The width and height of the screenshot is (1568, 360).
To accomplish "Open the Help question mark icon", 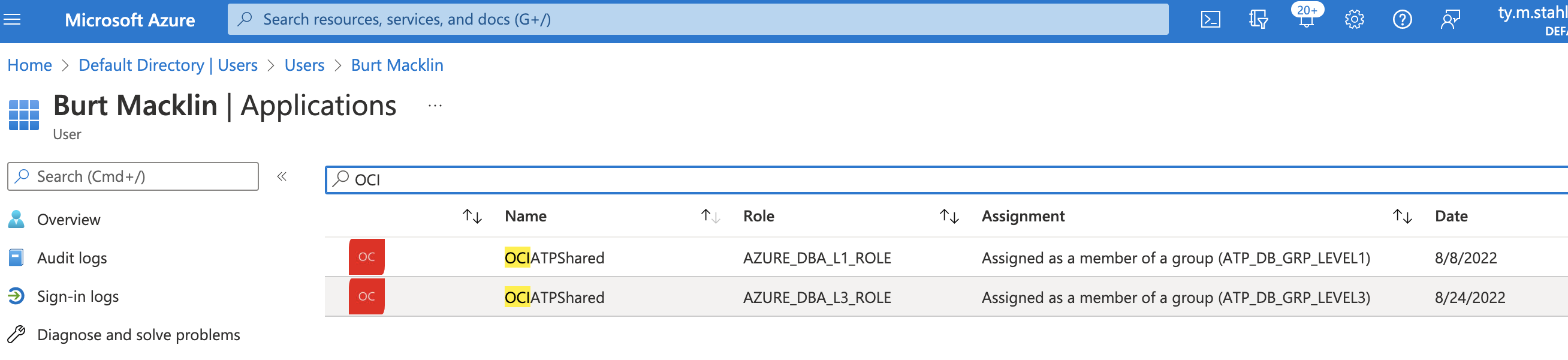I will [1402, 19].
